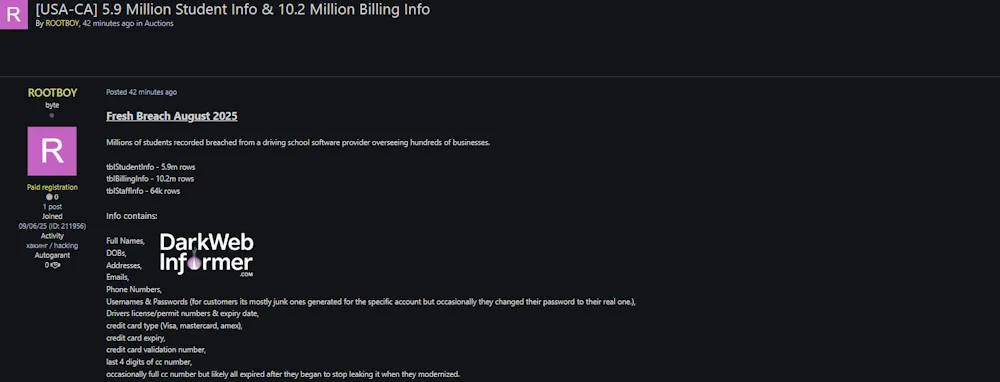Click the joined date with ID 211956
The image size is (1000, 382).
tap(52, 226)
